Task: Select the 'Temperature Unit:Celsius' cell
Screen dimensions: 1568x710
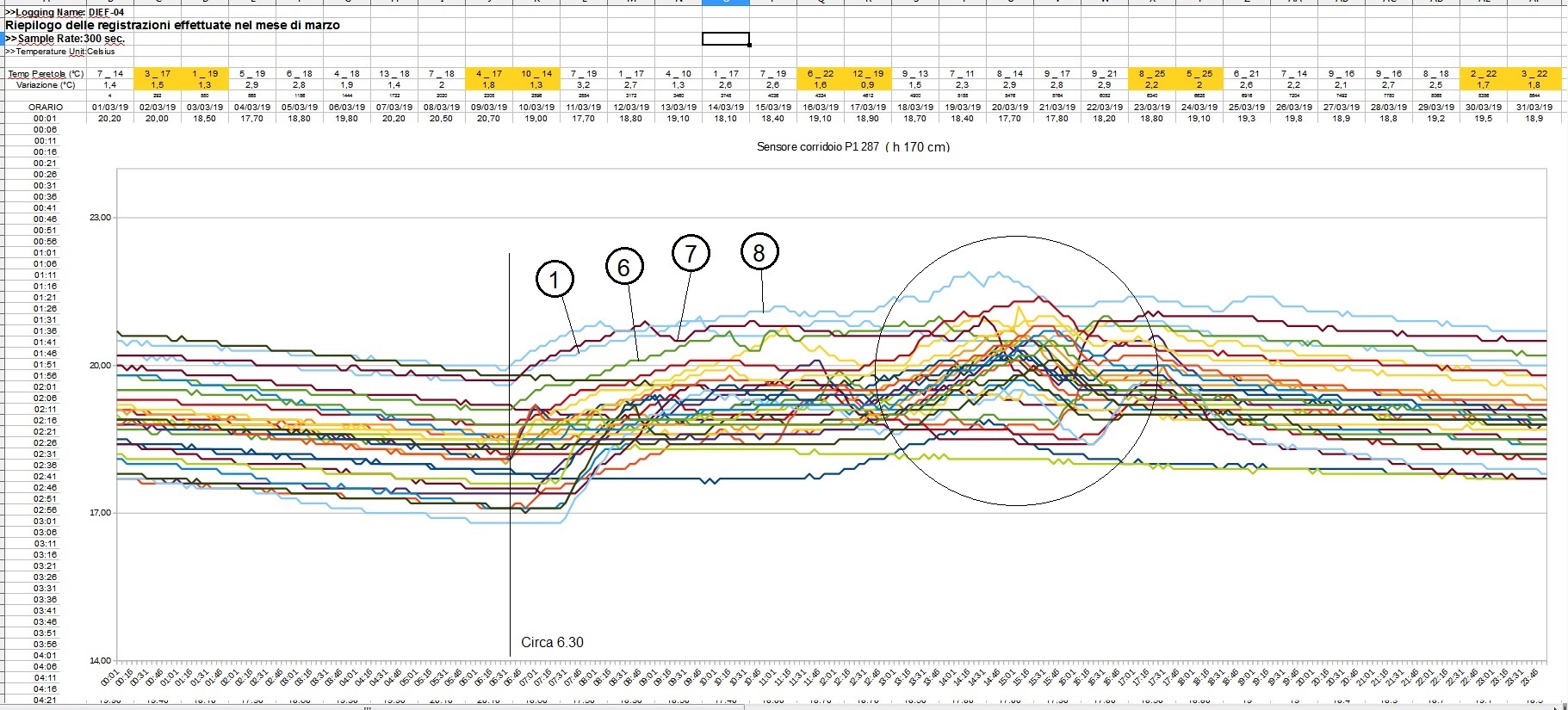Action: 60,52
